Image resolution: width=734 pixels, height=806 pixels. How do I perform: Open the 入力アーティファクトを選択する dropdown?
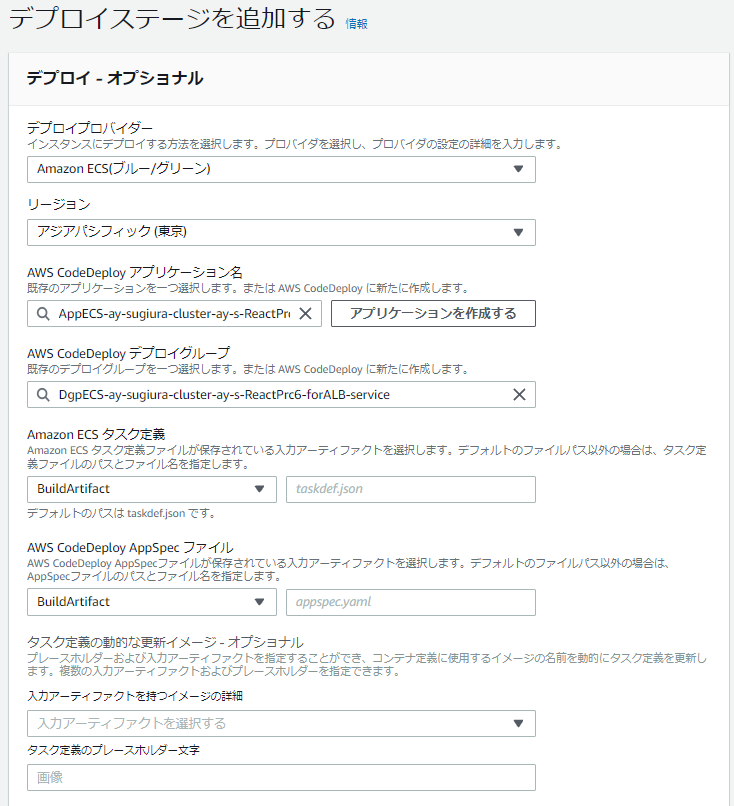pos(281,724)
